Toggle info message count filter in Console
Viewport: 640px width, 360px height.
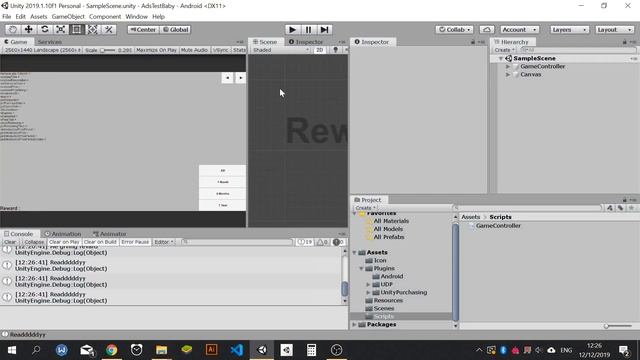tap(304, 242)
